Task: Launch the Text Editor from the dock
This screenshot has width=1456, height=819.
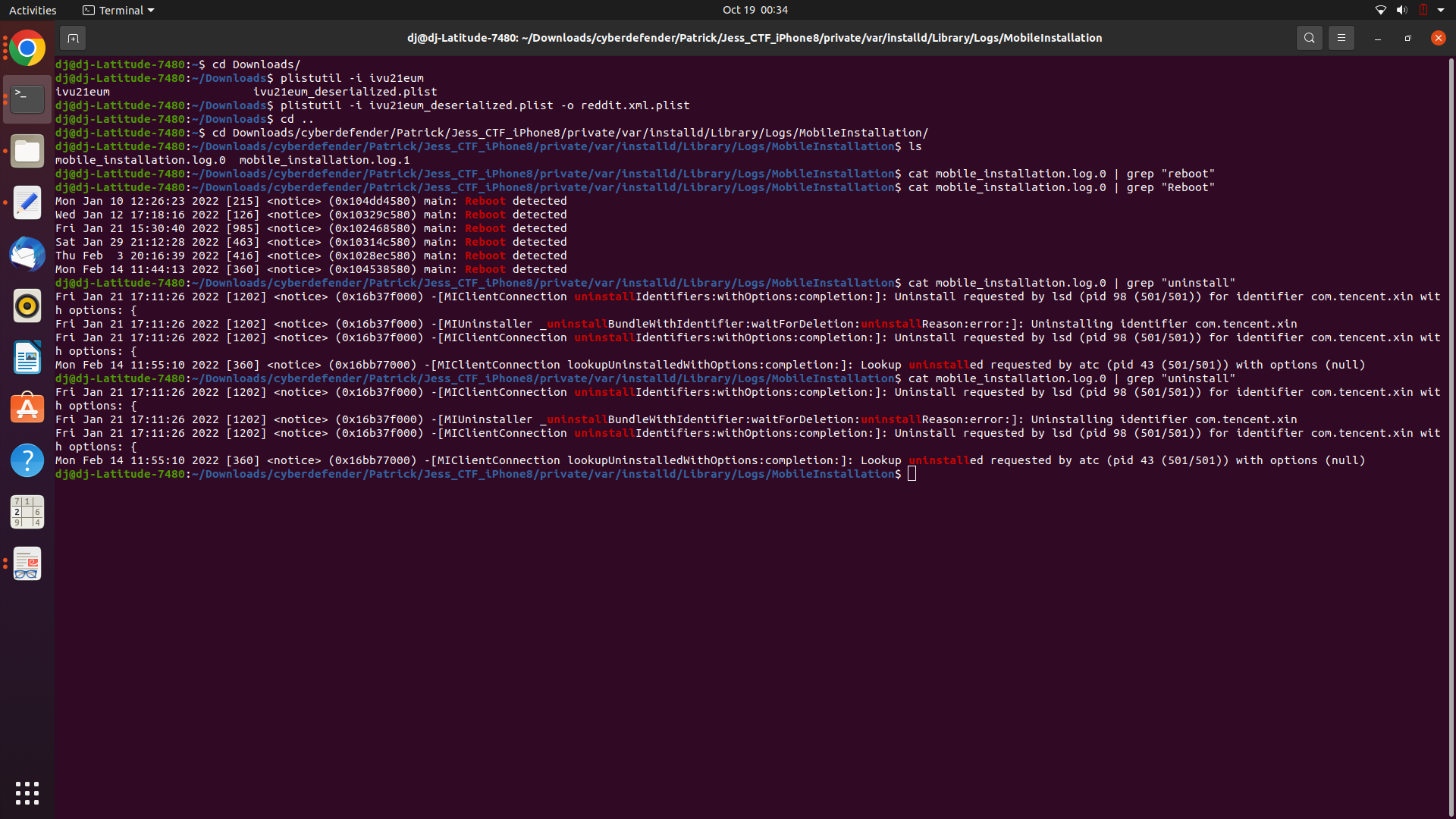Action: (27, 202)
